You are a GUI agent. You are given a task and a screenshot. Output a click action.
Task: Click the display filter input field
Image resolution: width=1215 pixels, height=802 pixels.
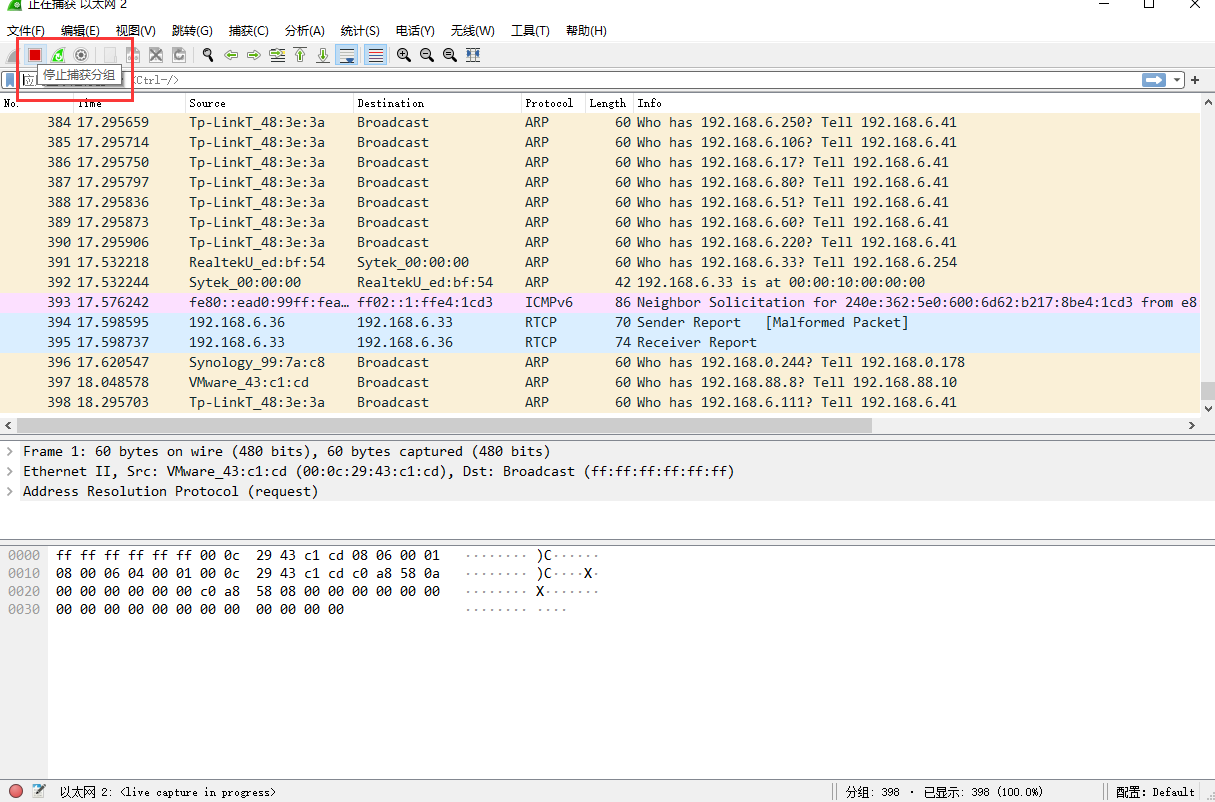click(x=600, y=80)
